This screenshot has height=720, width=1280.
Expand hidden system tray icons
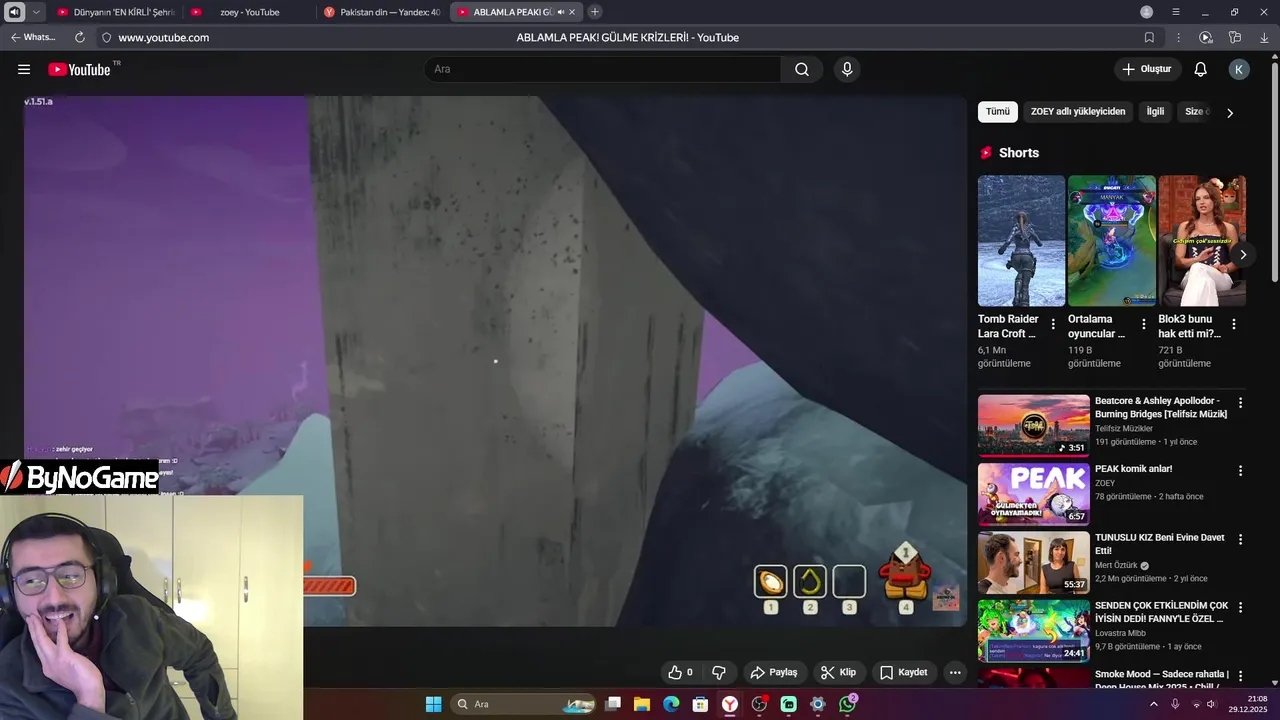pos(1153,704)
